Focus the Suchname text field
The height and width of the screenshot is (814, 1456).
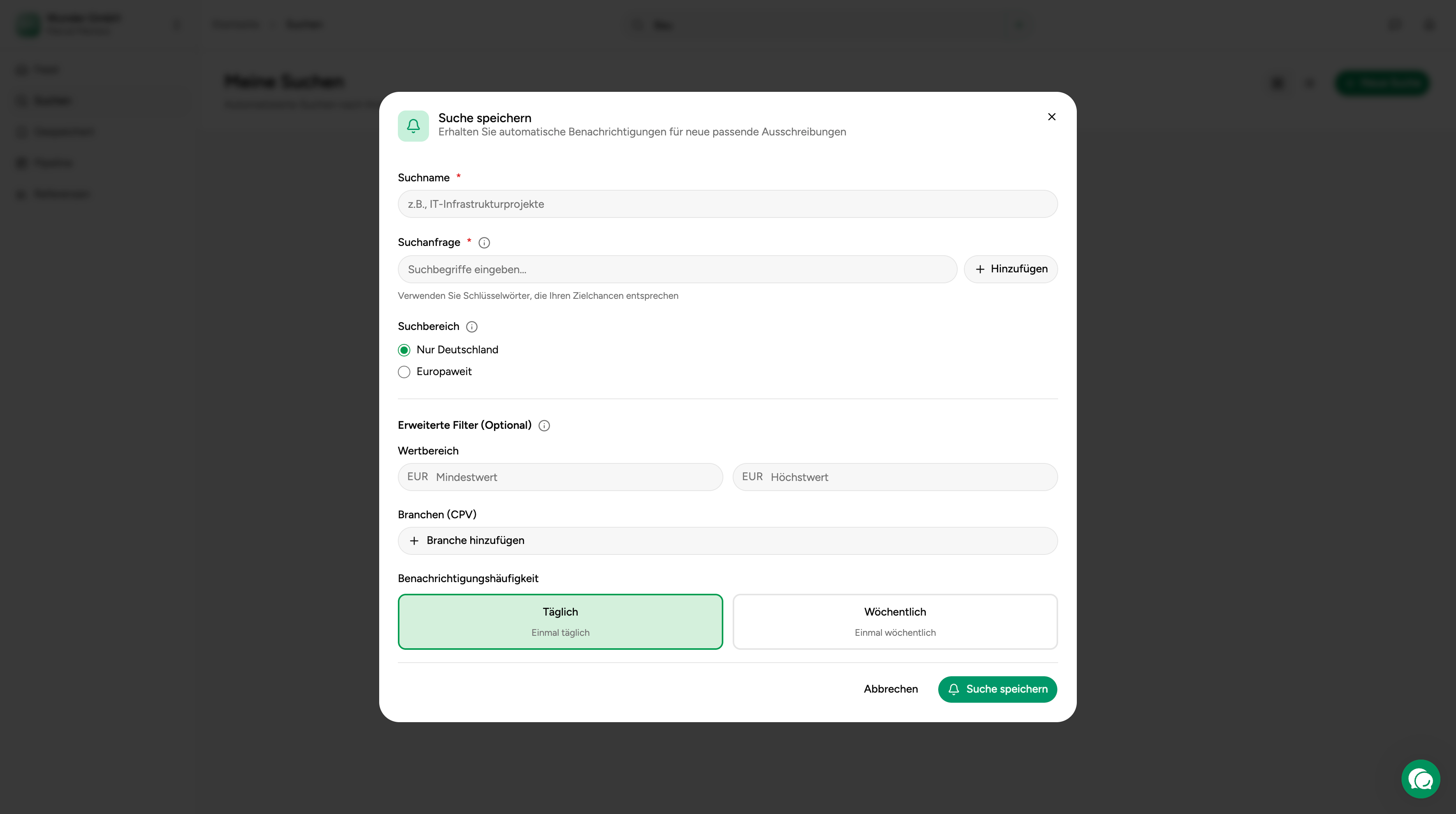coord(728,204)
